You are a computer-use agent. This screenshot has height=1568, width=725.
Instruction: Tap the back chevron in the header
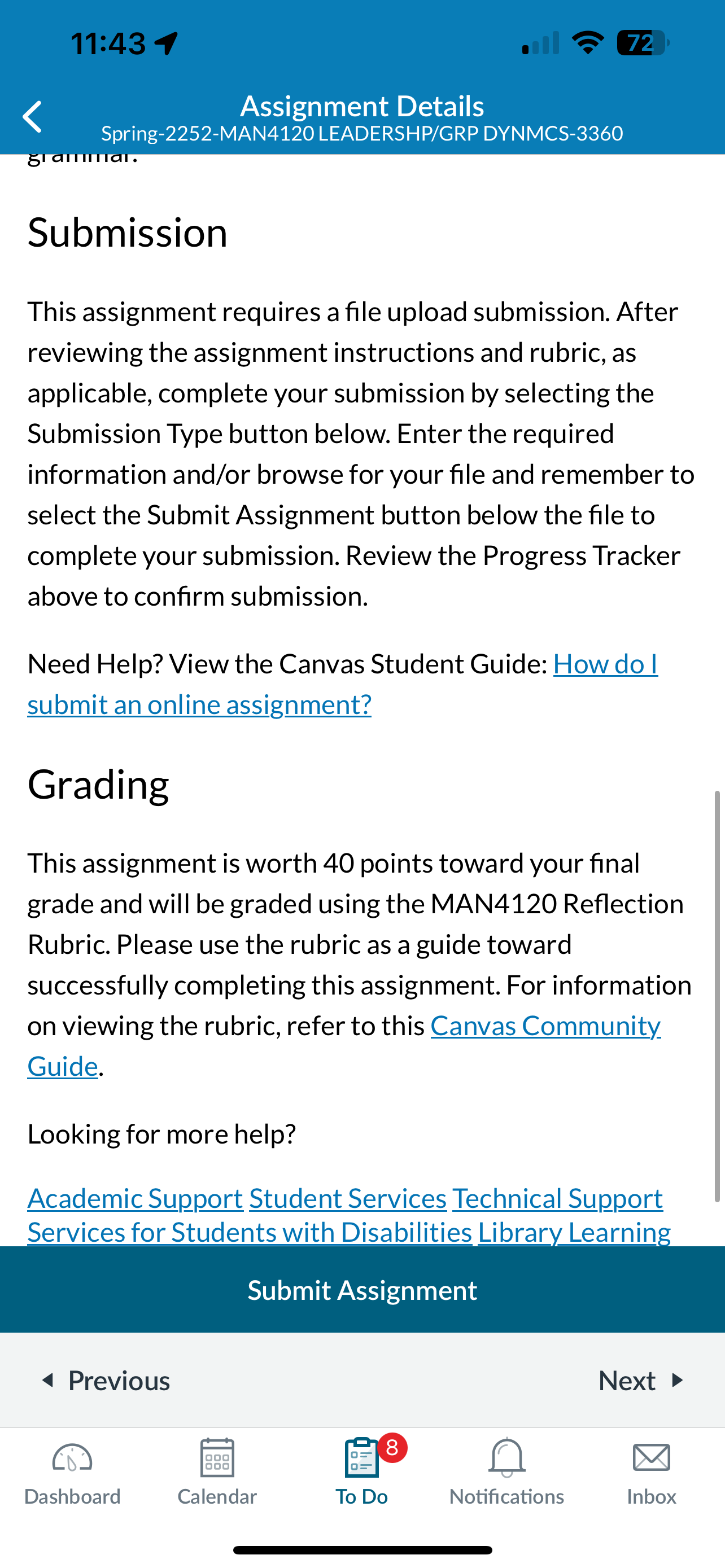[x=32, y=117]
